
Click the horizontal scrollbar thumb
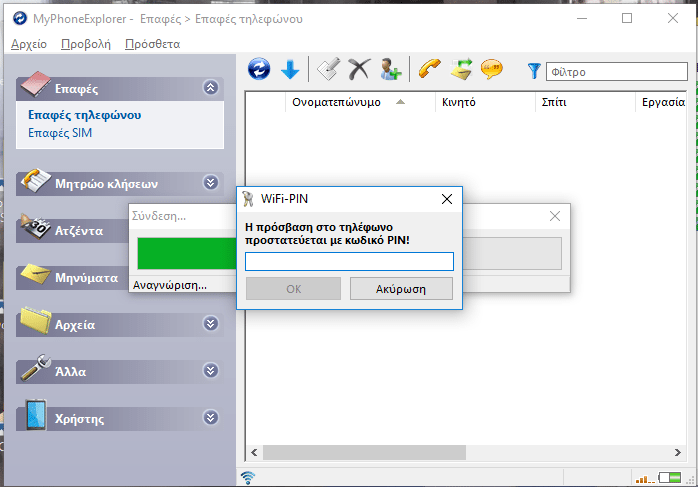pyautogui.click(x=365, y=452)
